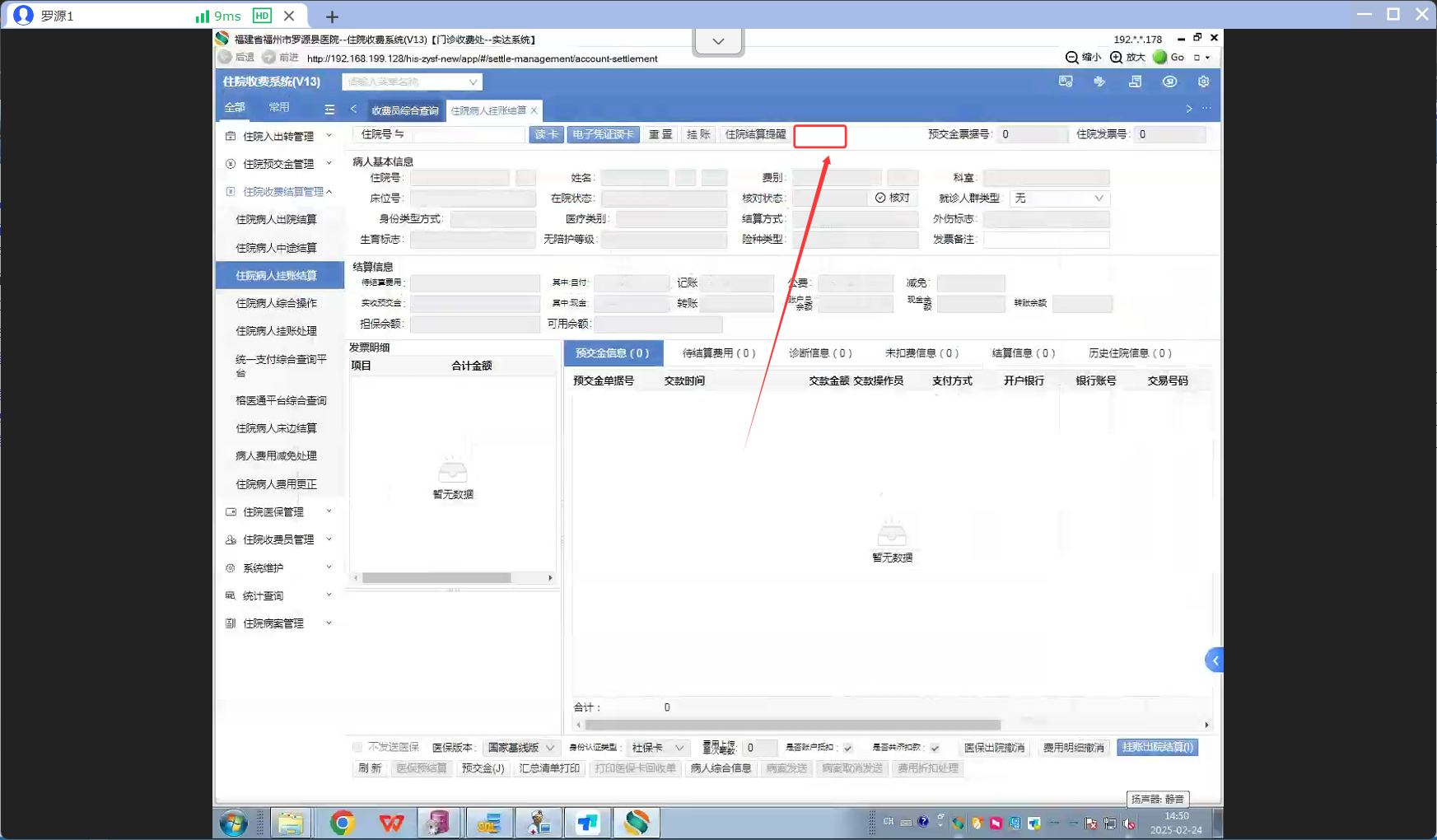Image resolution: width=1437 pixels, height=840 pixels.
Task: Click the 前进 forward navigation icon
Action: click(269, 58)
